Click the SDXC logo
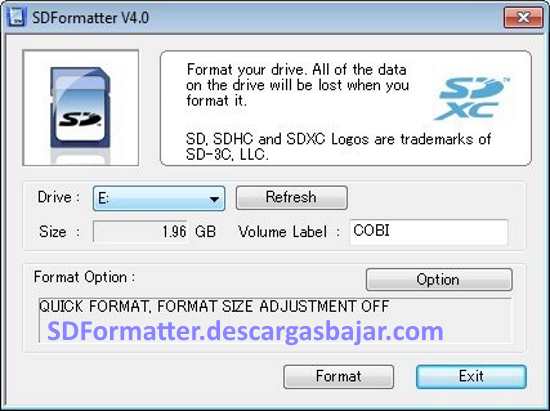550x411 pixels. 471,99
